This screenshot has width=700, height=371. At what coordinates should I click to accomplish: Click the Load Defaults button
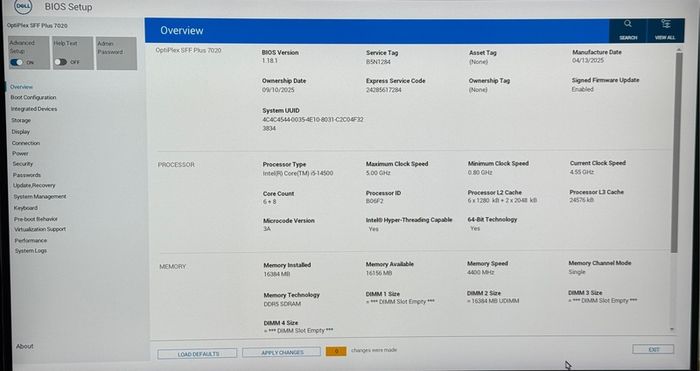pyautogui.click(x=197, y=354)
